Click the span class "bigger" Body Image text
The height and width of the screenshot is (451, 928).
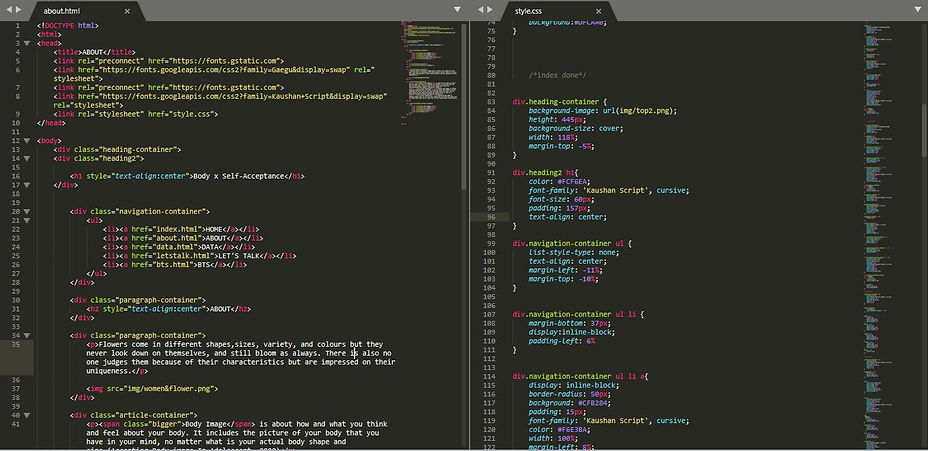pyautogui.click(x=205, y=424)
